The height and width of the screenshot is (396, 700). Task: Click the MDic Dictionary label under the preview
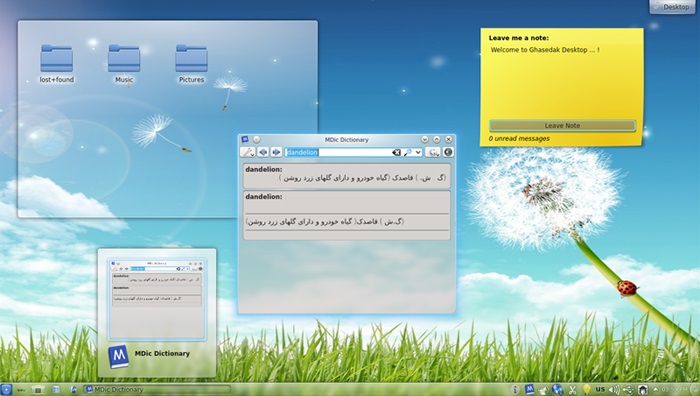point(162,353)
